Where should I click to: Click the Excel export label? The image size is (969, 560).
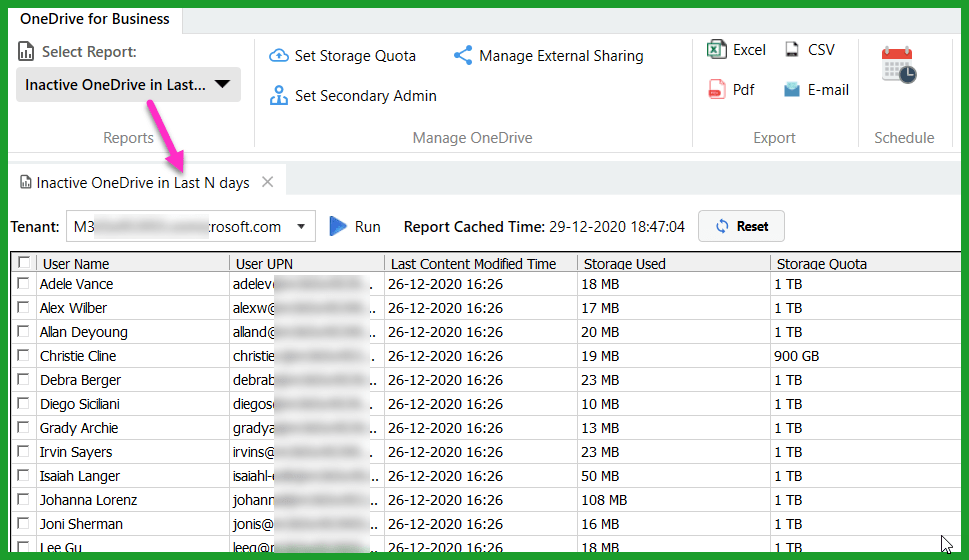[x=749, y=50]
